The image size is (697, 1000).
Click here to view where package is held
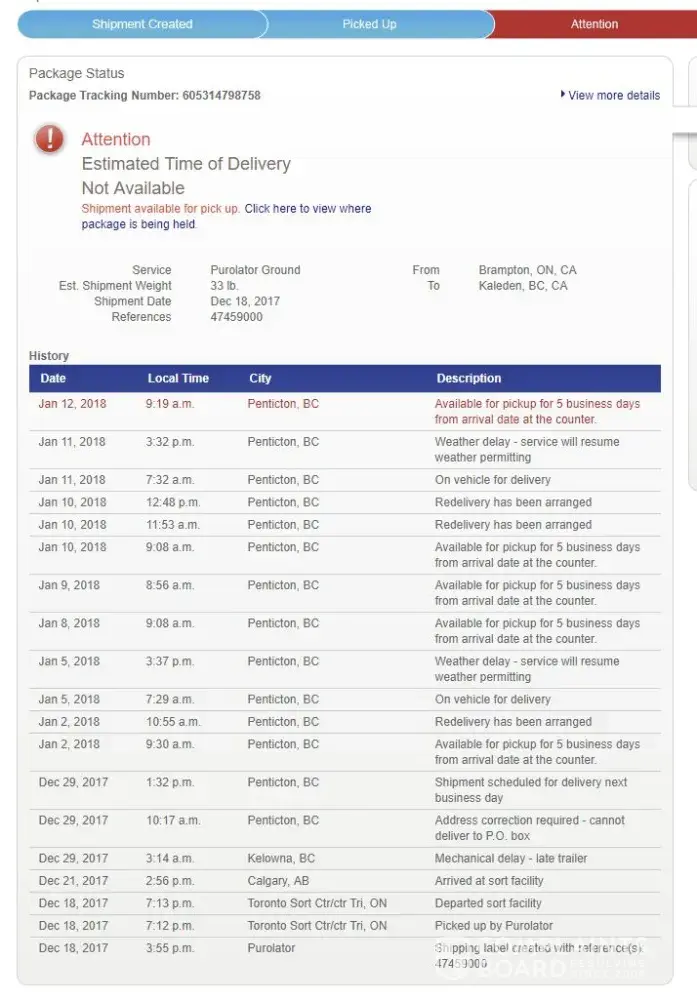point(307,209)
